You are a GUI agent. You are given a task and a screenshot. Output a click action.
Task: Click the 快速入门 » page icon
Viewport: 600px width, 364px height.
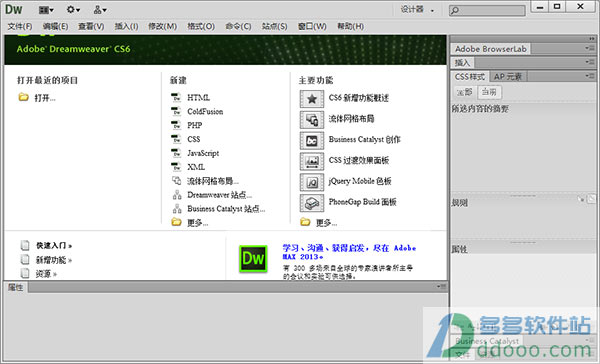25,245
